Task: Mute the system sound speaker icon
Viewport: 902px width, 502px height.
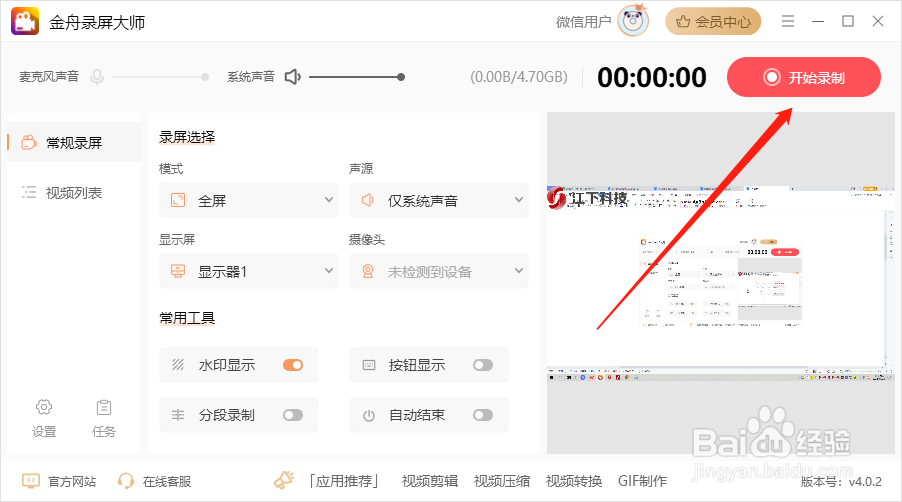Action: 293,76
